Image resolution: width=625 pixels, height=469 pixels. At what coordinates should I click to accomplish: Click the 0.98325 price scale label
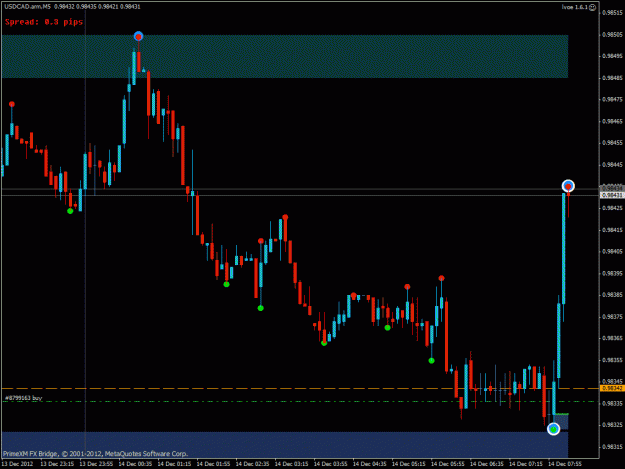click(613, 425)
